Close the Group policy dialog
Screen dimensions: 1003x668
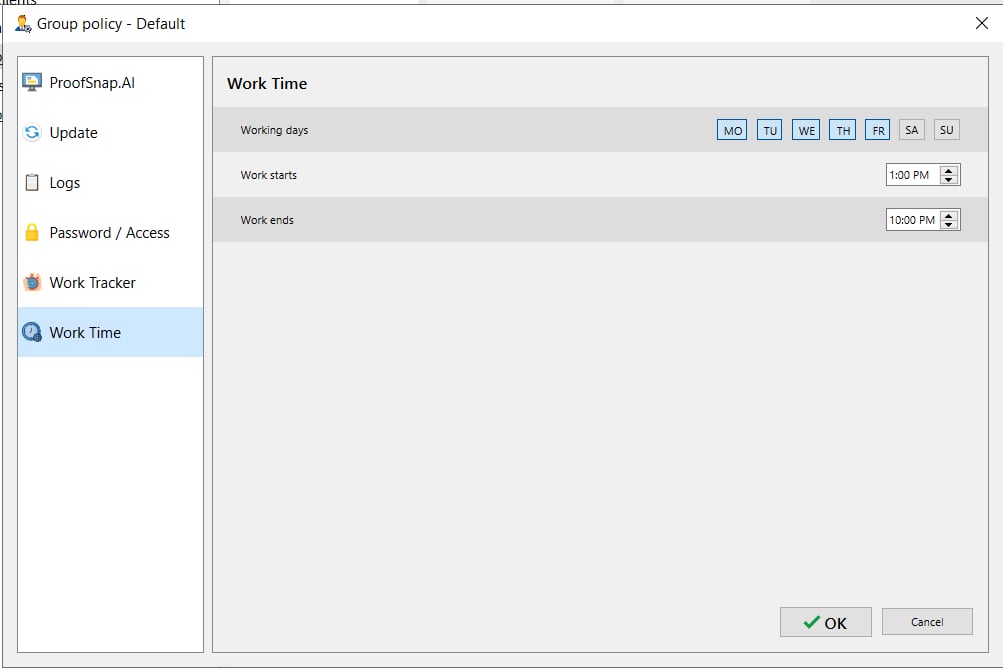click(x=981, y=23)
